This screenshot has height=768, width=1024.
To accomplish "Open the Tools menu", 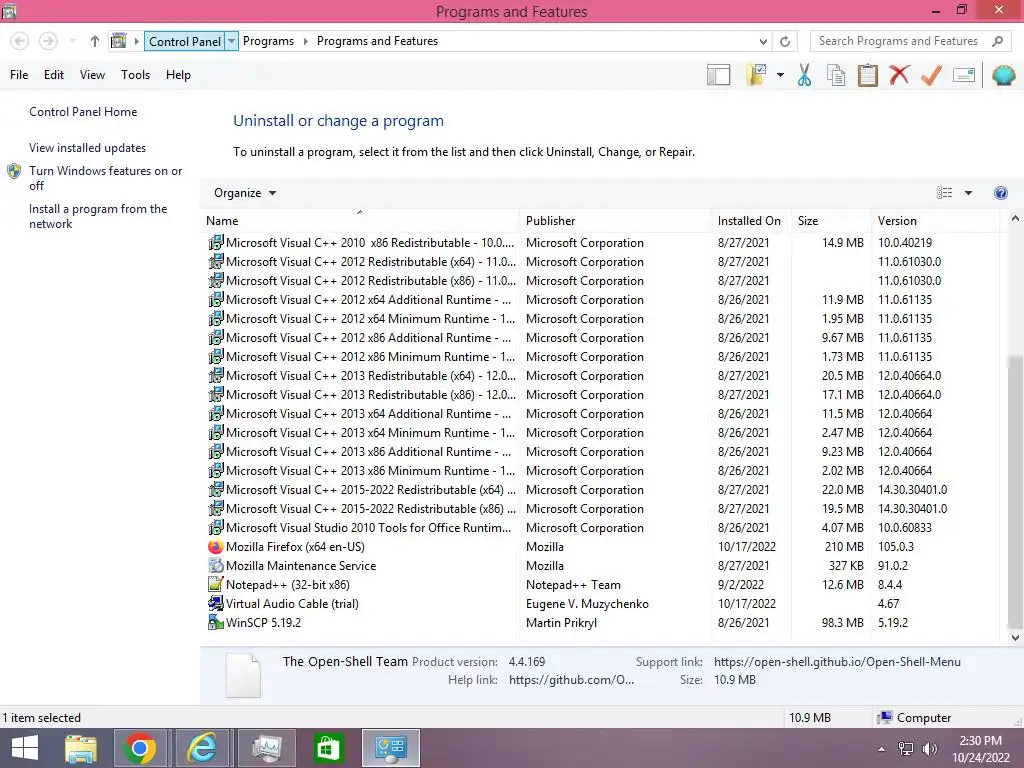I will point(135,75).
